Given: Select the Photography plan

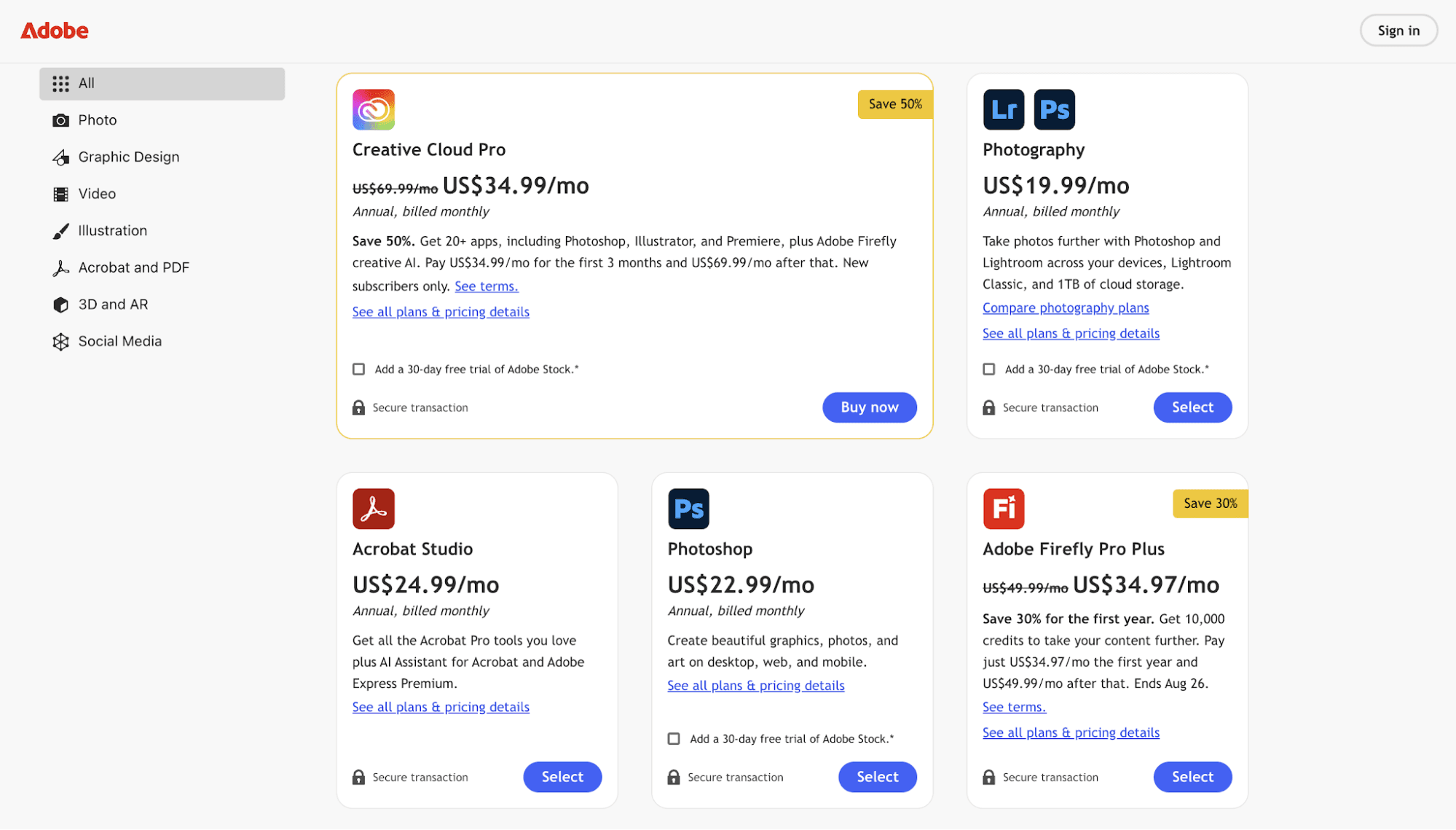Looking at the screenshot, I should [x=1192, y=407].
